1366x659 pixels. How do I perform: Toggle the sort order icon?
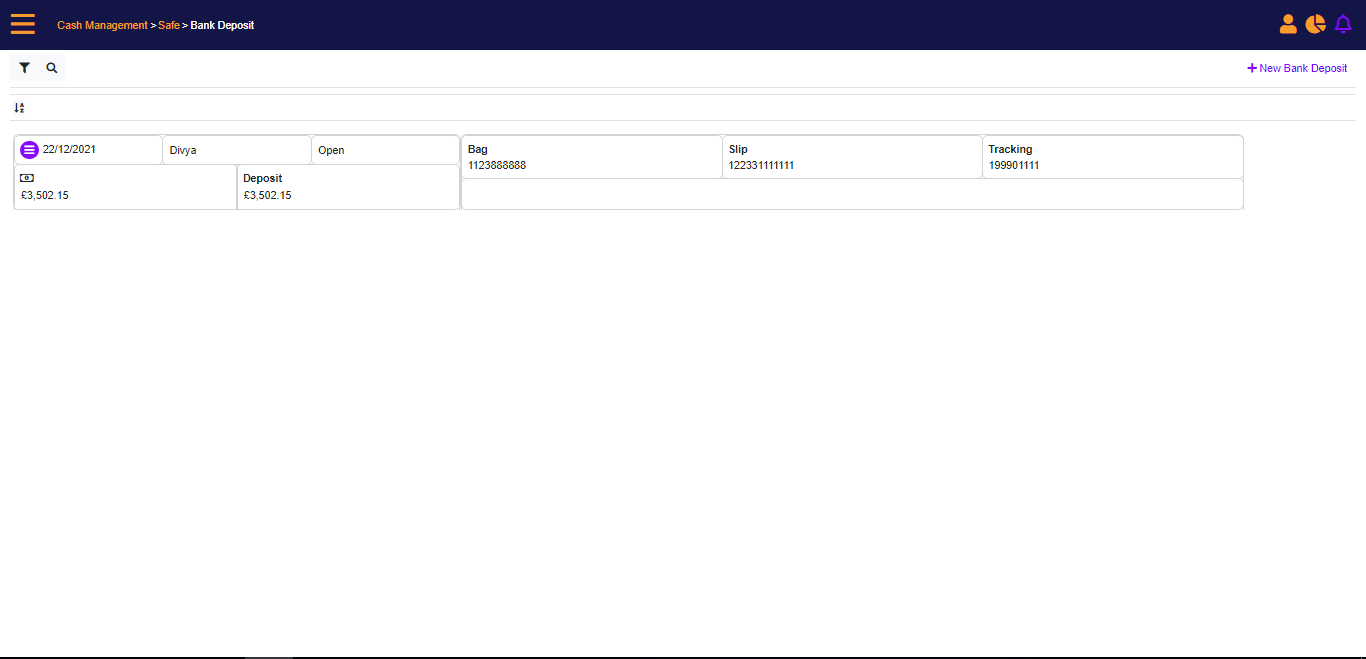click(19, 108)
